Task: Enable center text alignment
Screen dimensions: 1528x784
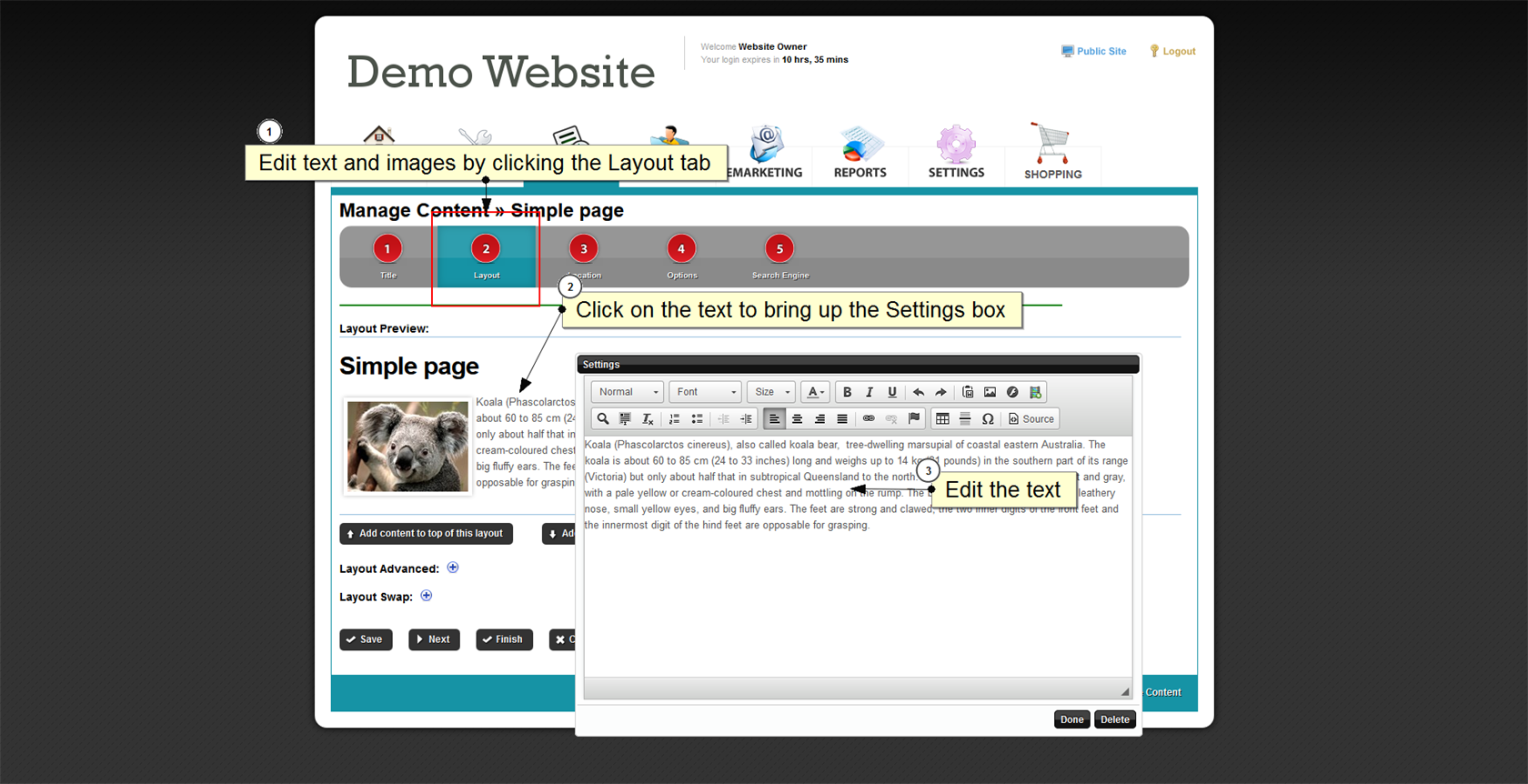Action: (x=797, y=419)
